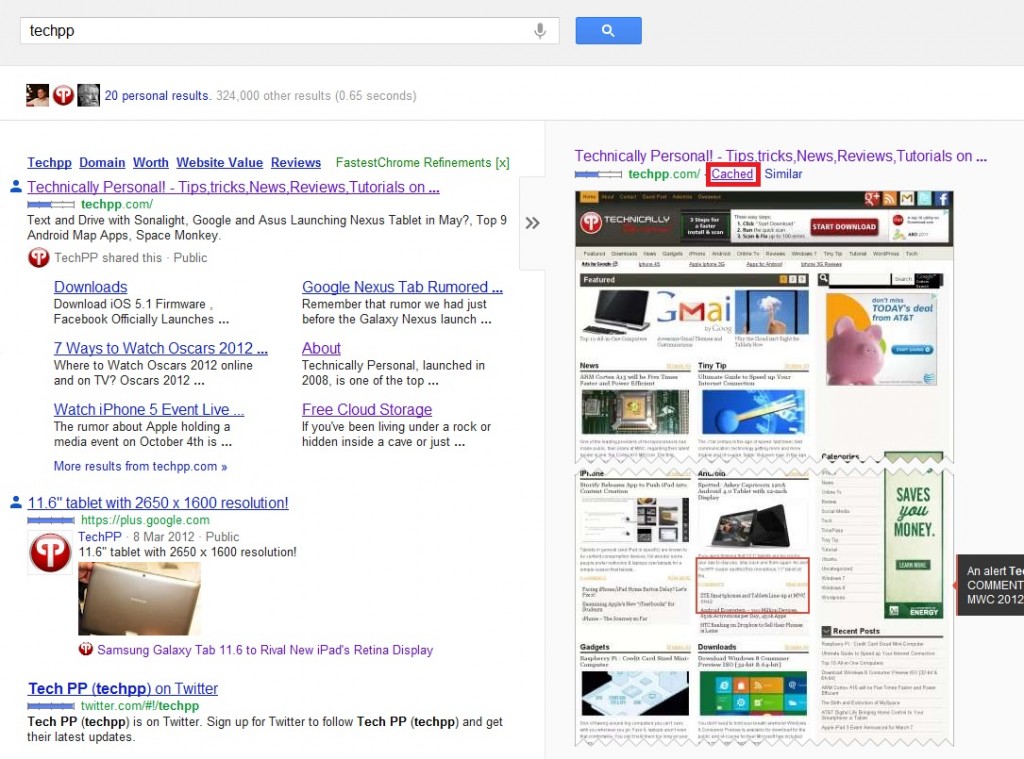Select the Worth refinement link
Viewport: 1024px width, 759px height.
click(151, 163)
